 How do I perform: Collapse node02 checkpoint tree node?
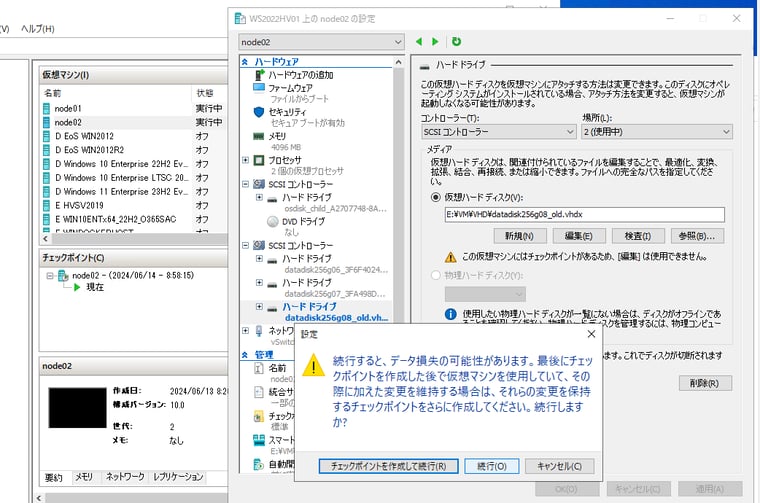click(x=50, y=276)
